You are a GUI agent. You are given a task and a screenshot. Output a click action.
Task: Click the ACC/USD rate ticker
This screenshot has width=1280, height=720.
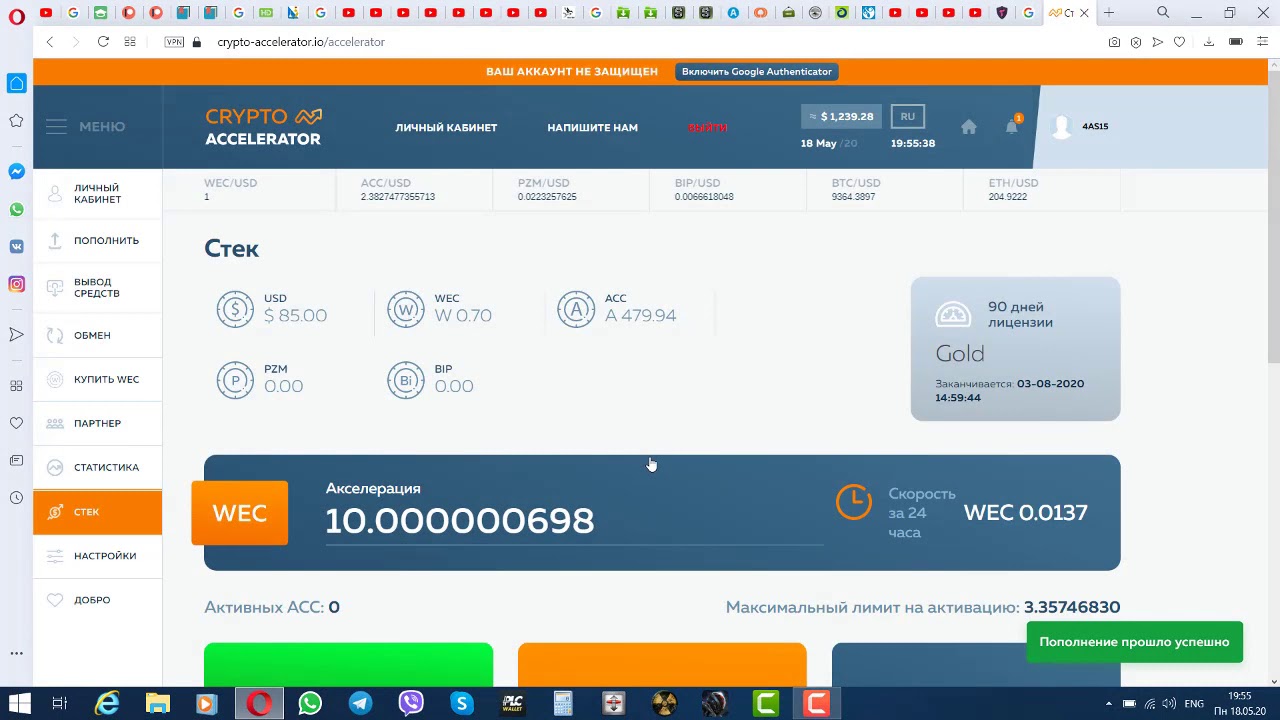(414, 190)
